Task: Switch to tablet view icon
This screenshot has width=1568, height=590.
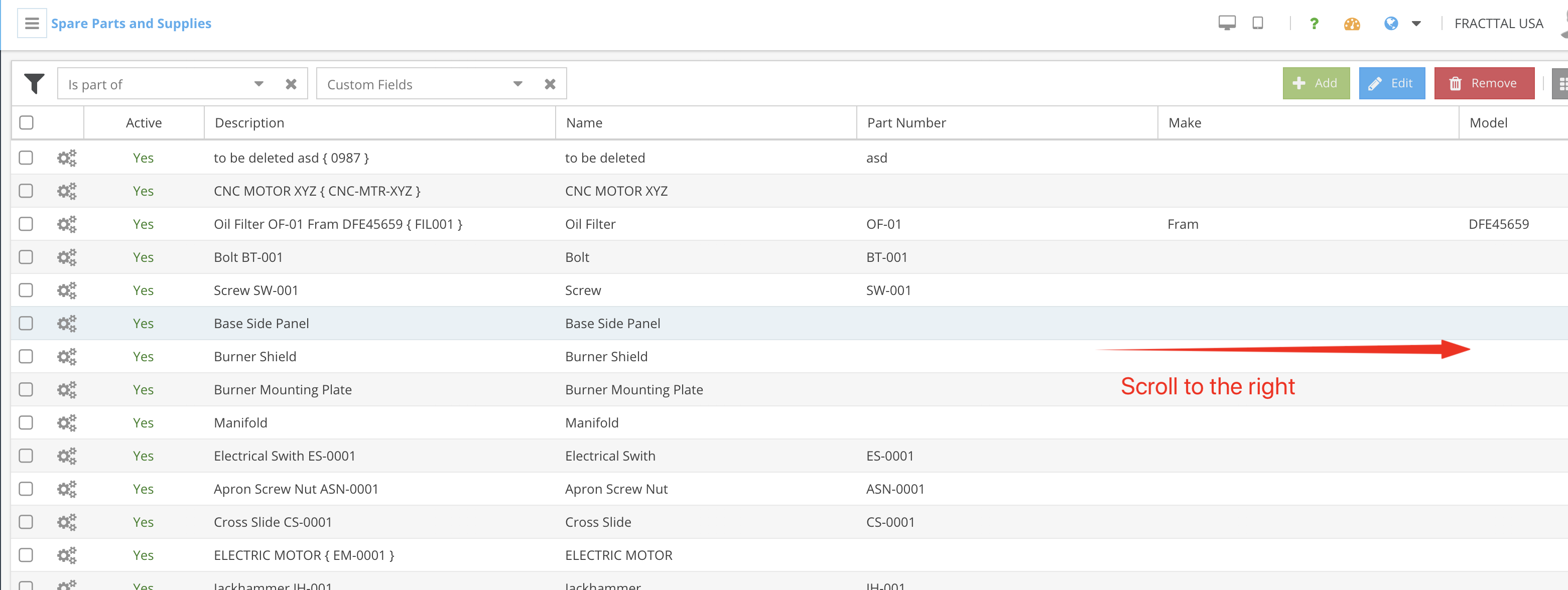Action: [x=1258, y=23]
